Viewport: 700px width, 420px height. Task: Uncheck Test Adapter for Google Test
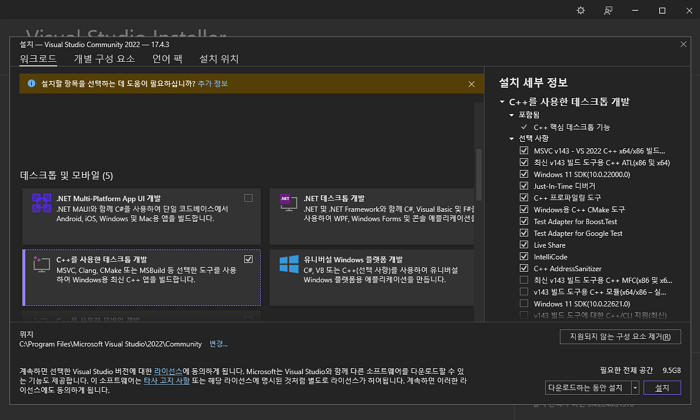click(524, 233)
